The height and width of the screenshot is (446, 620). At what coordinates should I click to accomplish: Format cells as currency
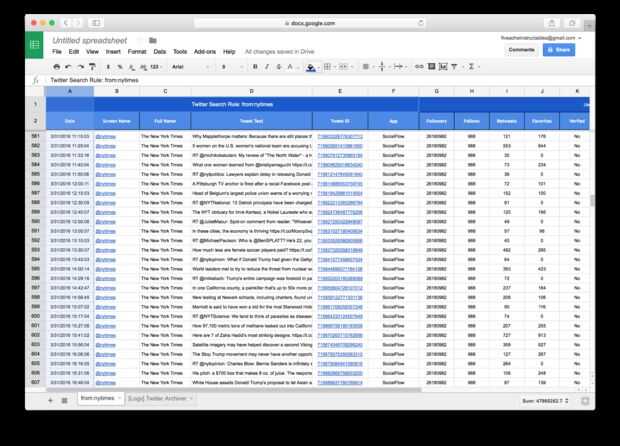pos(108,67)
